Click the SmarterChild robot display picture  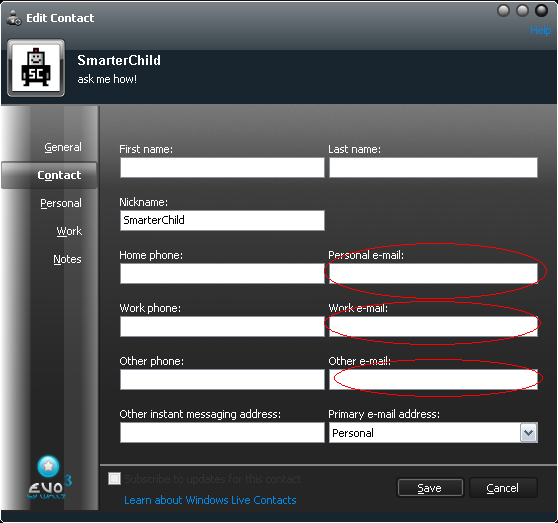click(x=36, y=68)
